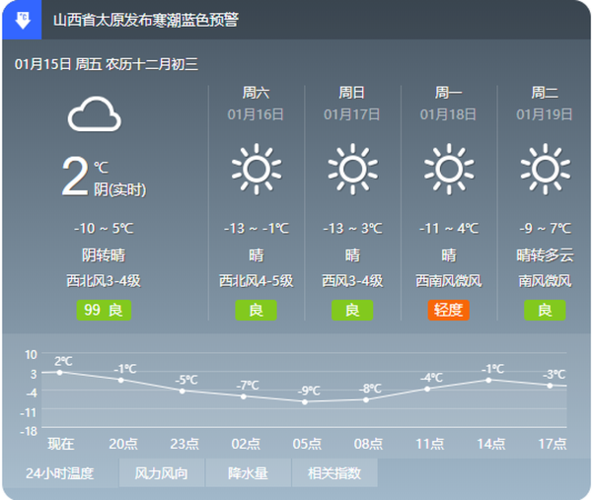Click the current temperature 2℃ reading

click(85, 176)
